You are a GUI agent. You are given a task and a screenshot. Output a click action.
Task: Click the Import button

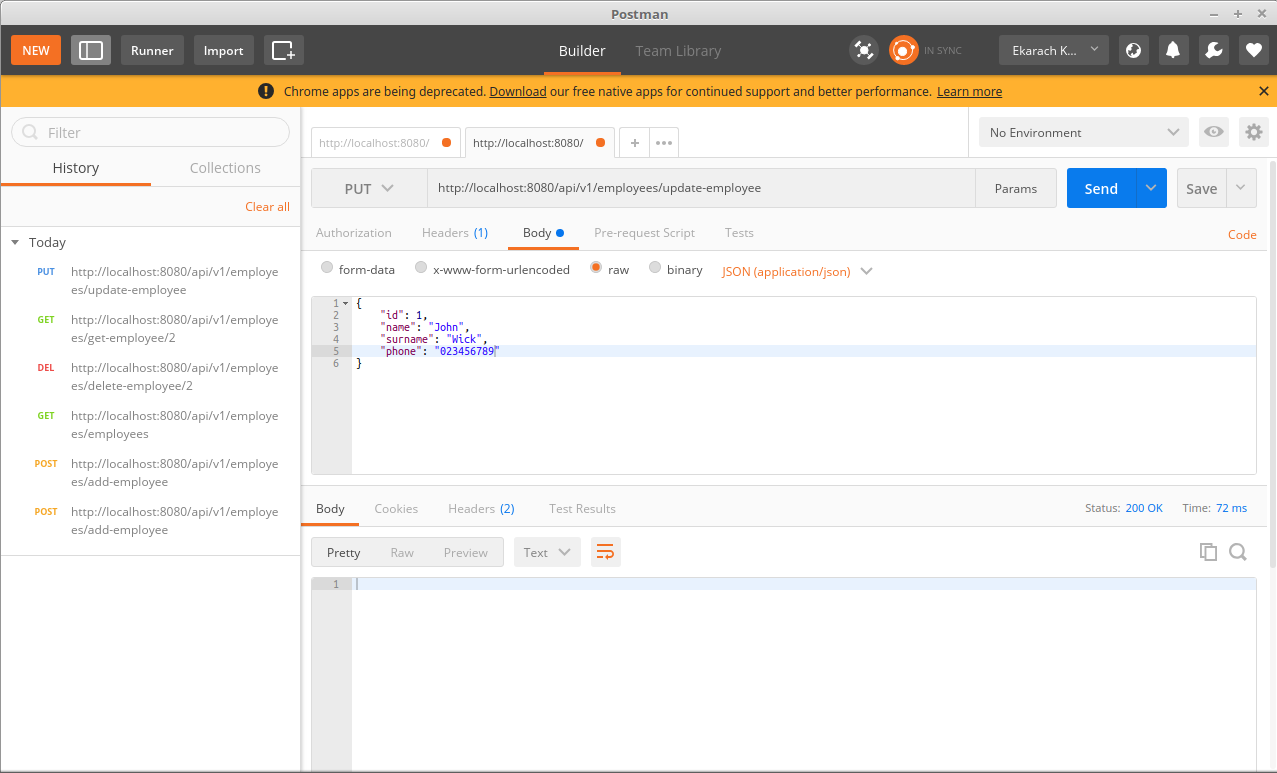pos(223,50)
